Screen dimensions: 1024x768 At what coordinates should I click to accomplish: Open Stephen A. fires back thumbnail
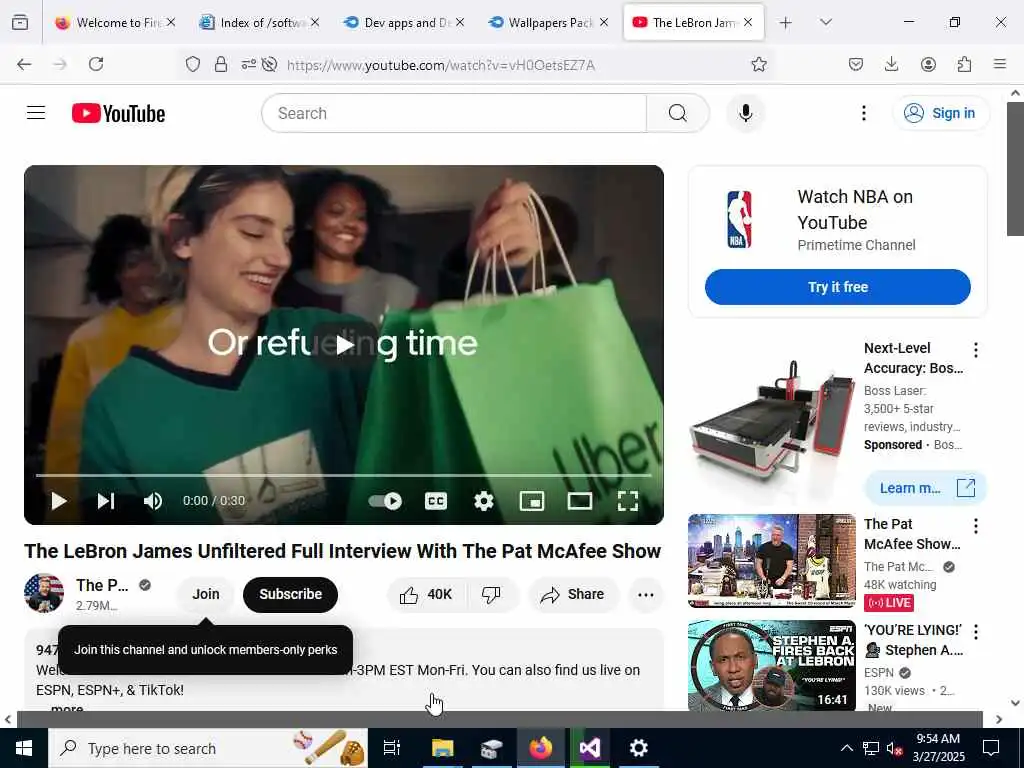tap(772, 666)
